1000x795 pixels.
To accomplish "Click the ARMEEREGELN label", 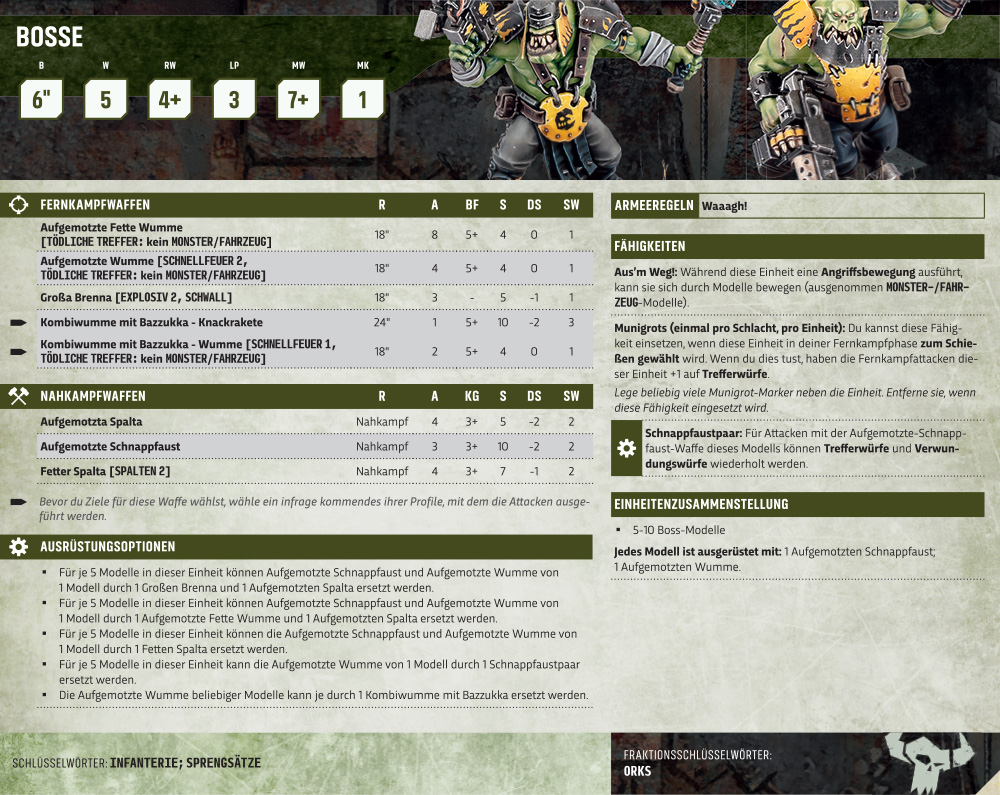I will coord(654,205).
